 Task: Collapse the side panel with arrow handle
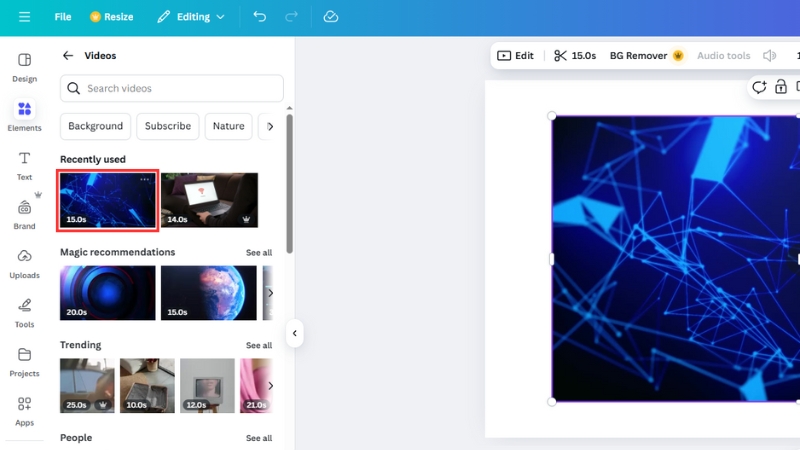point(294,333)
